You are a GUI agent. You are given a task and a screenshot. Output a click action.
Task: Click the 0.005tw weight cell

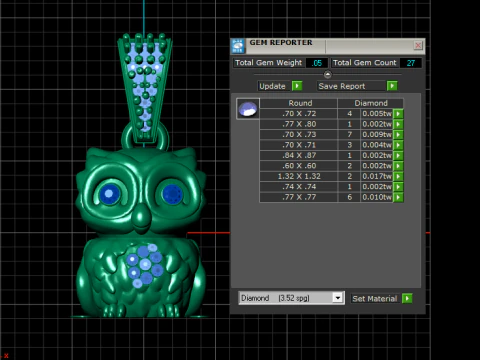(377, 114)
